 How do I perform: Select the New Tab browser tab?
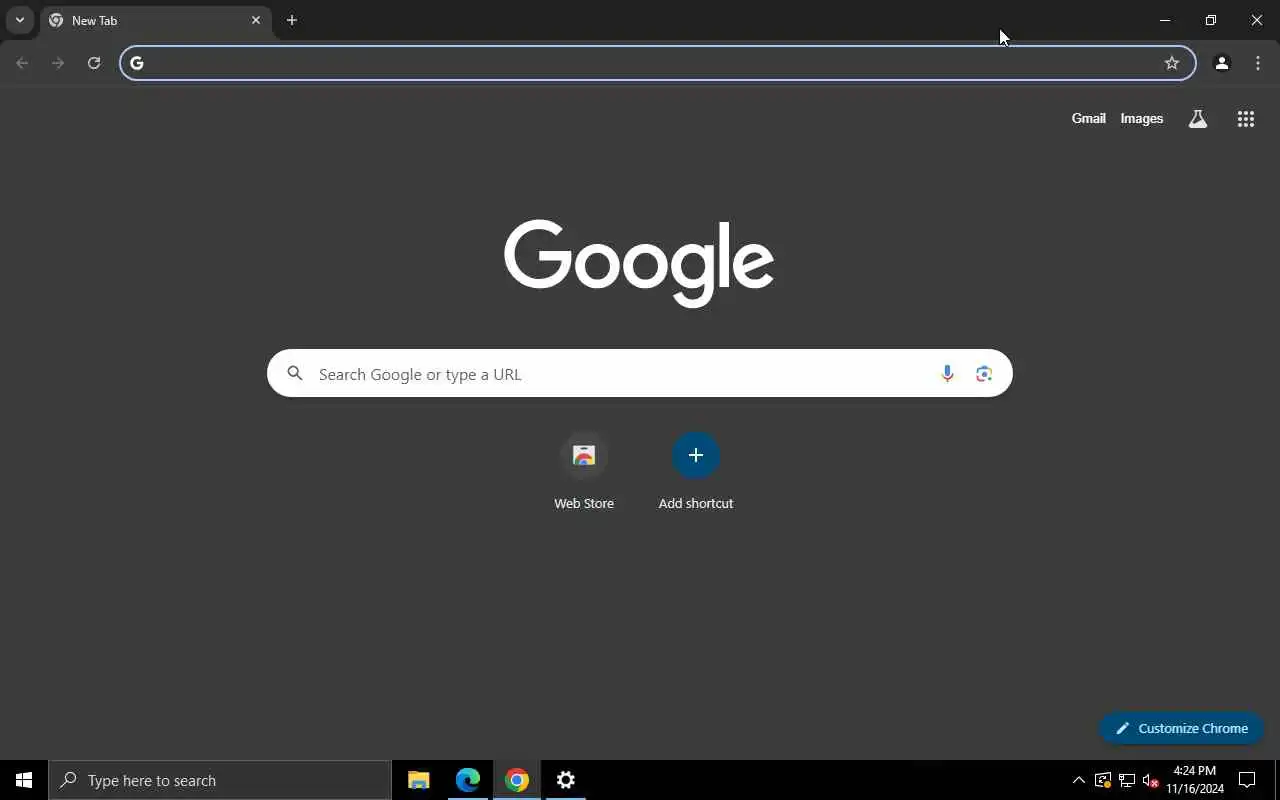(156, 20)
